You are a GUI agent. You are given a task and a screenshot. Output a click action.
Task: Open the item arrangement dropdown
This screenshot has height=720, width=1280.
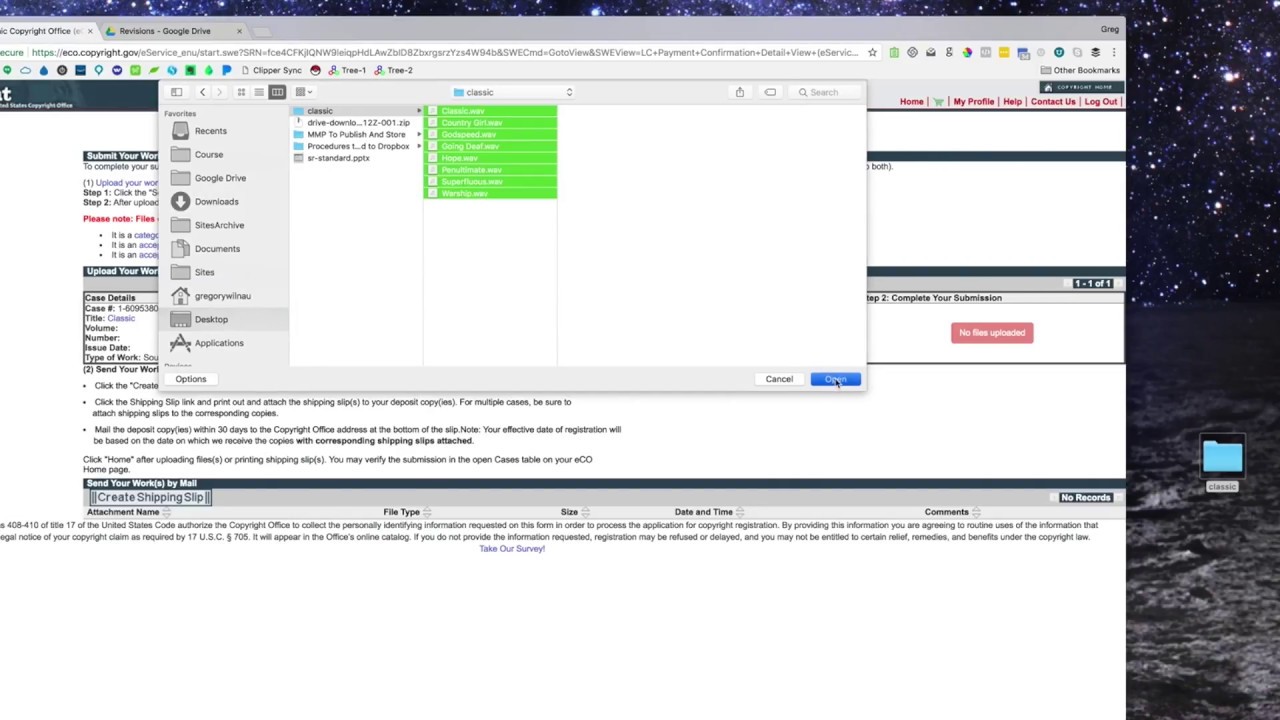pos(303,92)
